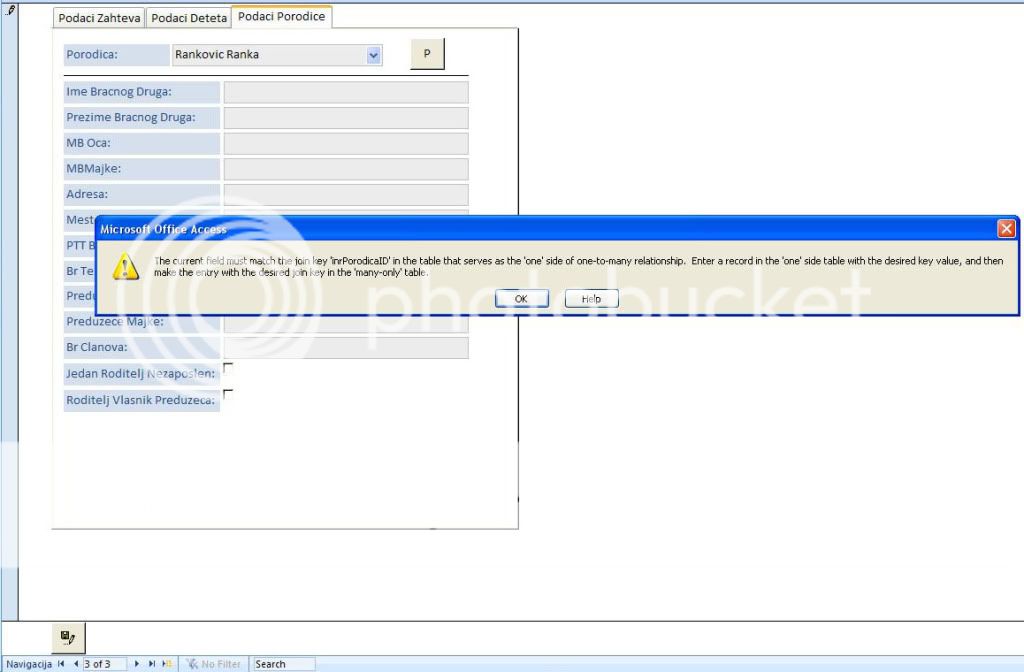
Task: Toggle Roditelj Vlasnik Preduzeca checkbox
Action: [228, 394]
